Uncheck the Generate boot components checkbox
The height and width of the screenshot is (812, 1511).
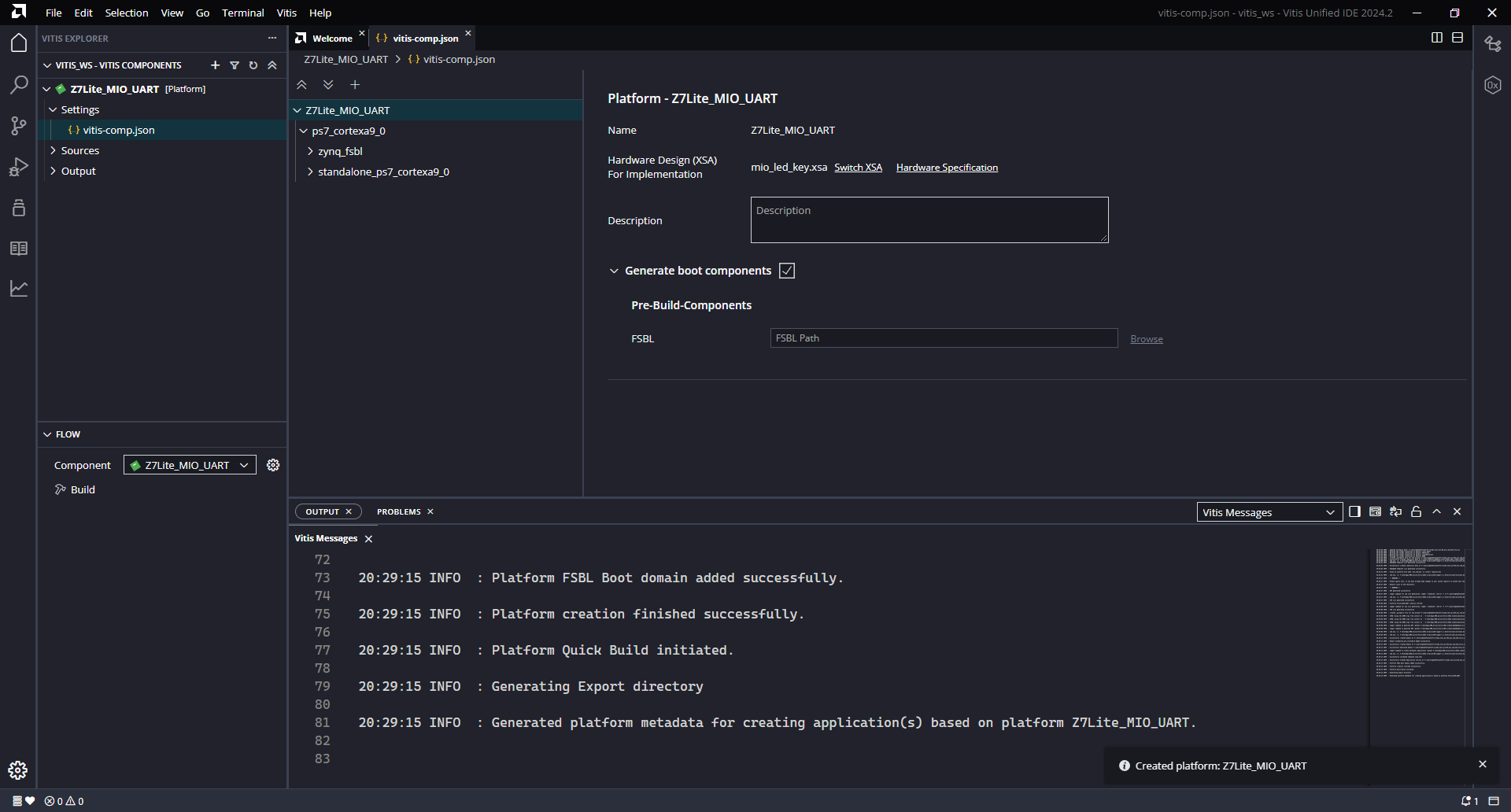tap(787, 271)
